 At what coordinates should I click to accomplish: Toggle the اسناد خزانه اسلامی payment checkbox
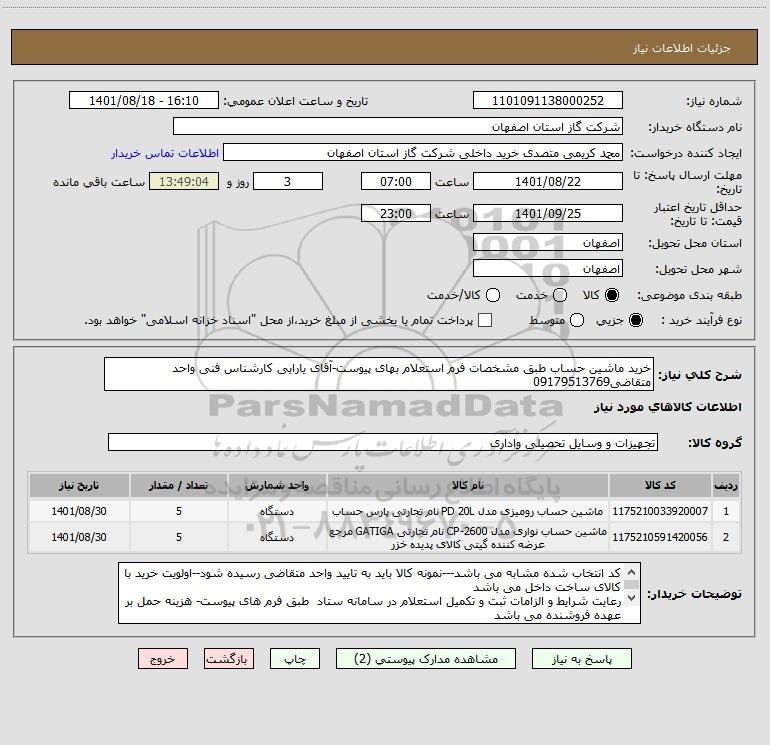pos(485,320)
